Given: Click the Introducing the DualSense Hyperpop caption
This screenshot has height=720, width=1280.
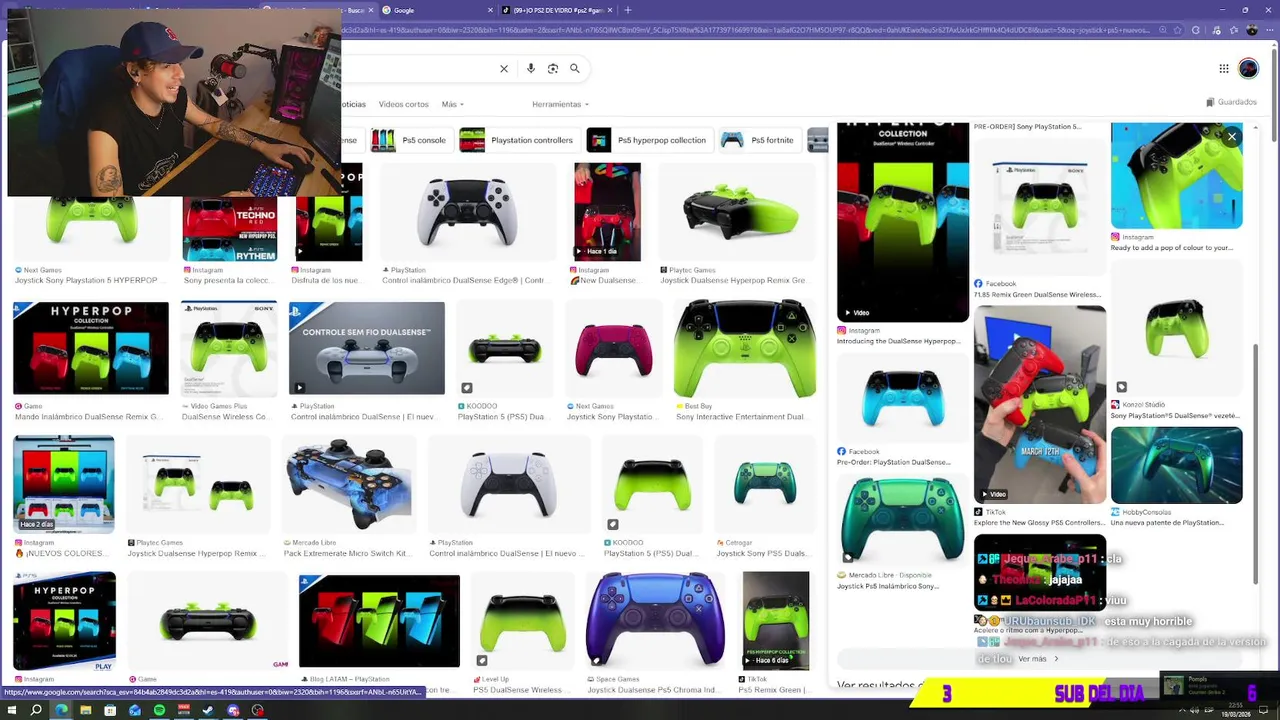Looking at the screenshot, I should pyautogui.click(x=900, y=341).
